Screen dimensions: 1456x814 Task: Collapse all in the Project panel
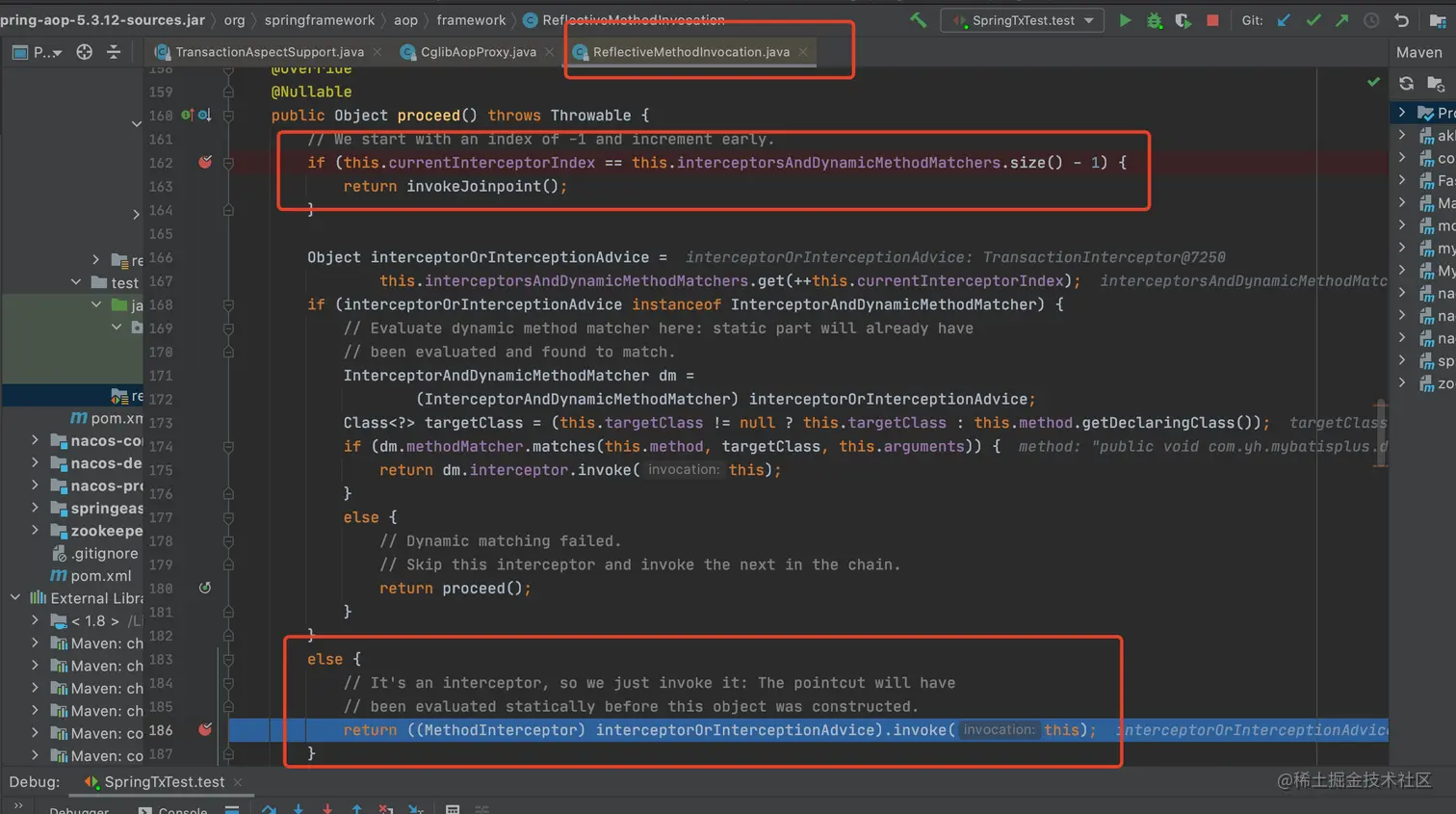click(114, 52)
